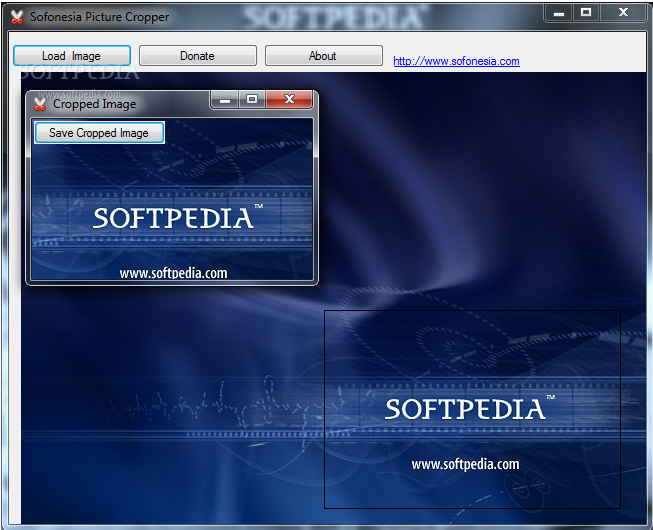Maximize the Sofonesia Picture Cropper main window
This screenshot has height=530, width=653.
[x=586, y=13]
